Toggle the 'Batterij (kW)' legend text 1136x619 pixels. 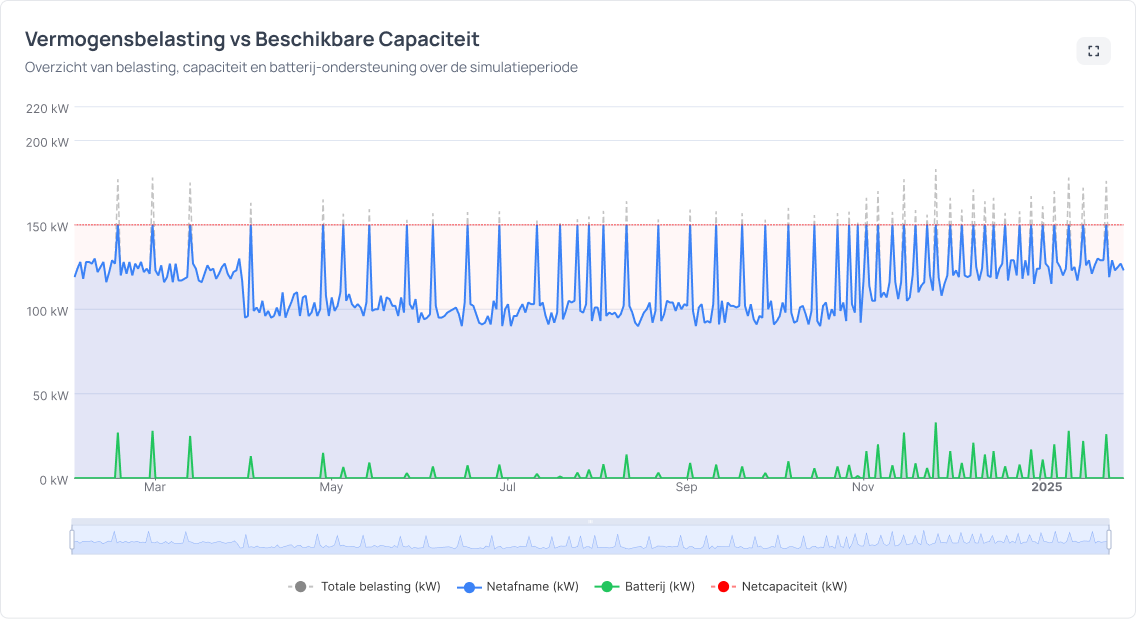click(x=659, y=586)
